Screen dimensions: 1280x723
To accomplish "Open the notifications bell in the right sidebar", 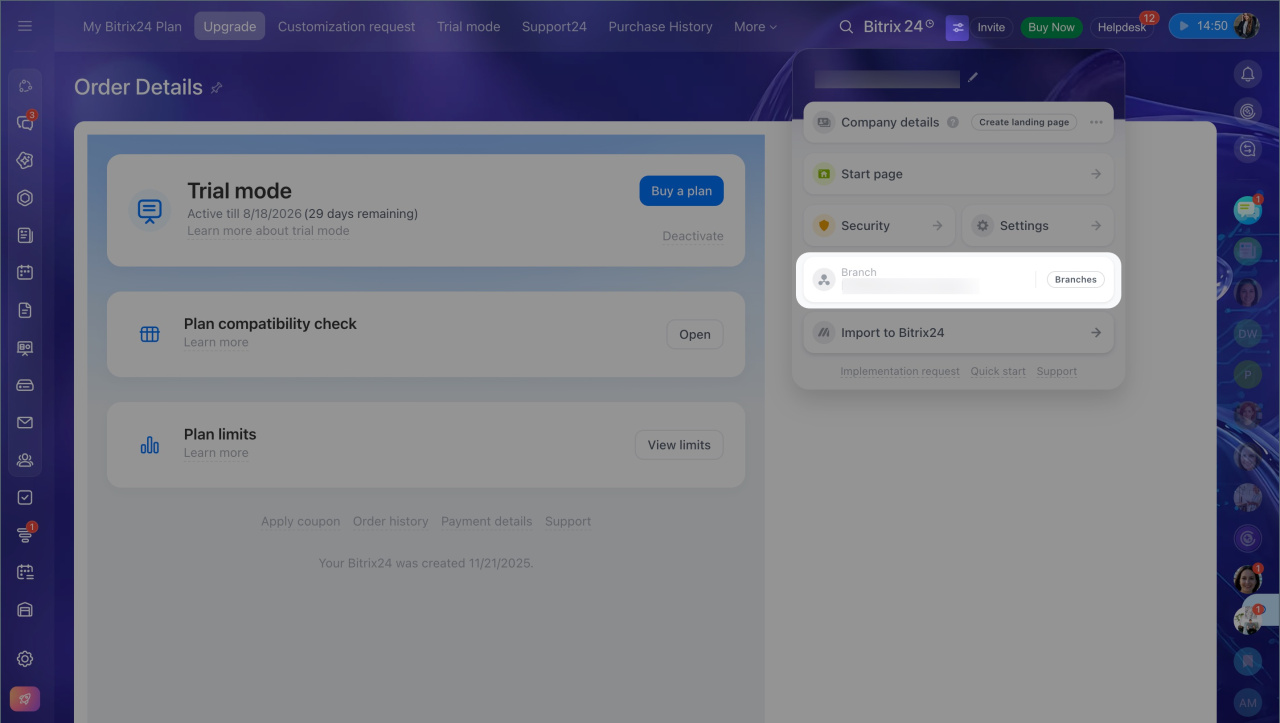I will 1248,74.
